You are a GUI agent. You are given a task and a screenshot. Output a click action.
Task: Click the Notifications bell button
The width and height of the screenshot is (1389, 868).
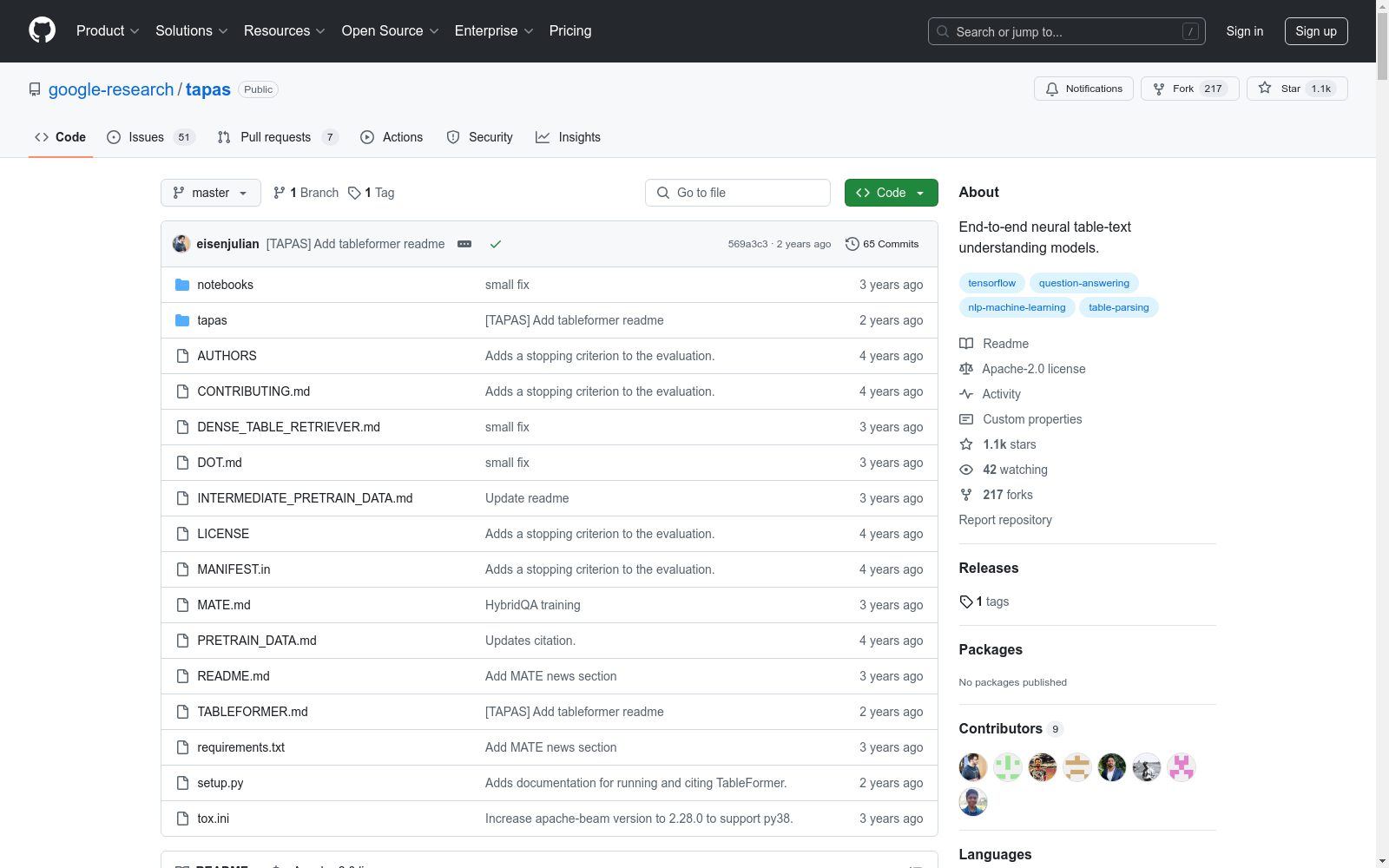[x=1083, y=89]
